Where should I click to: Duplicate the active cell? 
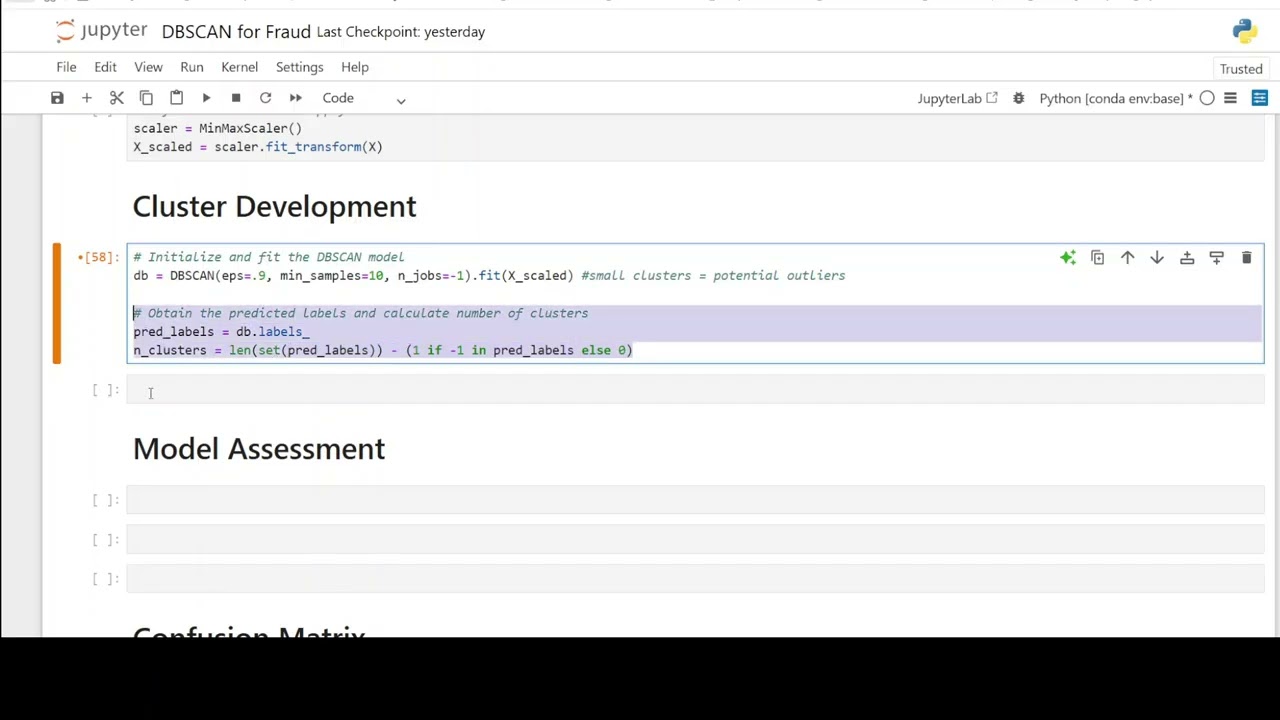pyautogui.click(x=1097, y=258)
